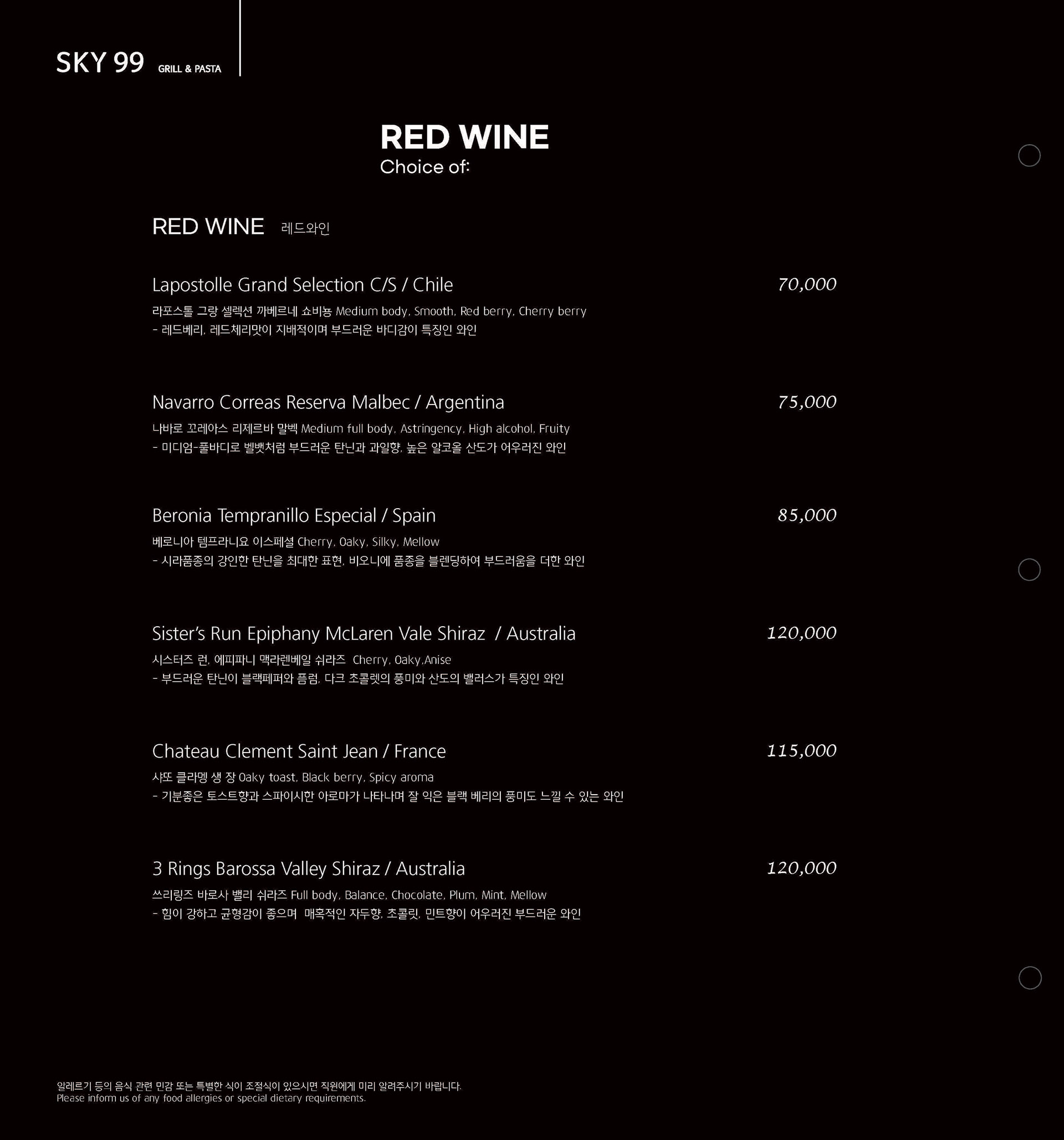Click the Choice of: subtitle
The image size is (1064, 1140).
point(425,167)
